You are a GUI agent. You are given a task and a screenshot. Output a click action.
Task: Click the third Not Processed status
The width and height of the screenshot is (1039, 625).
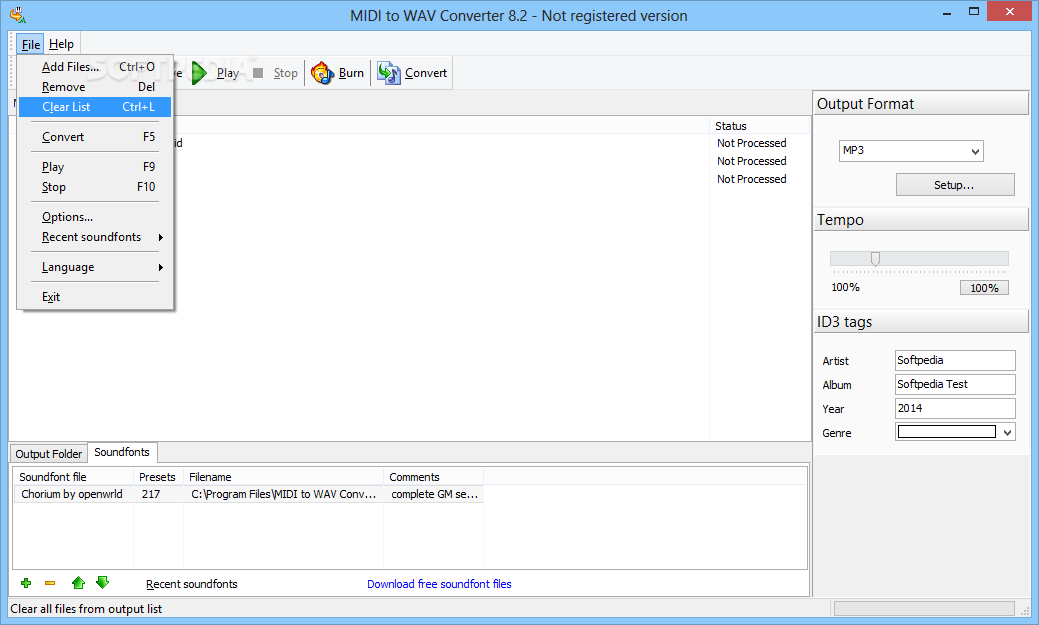(751, 179)
